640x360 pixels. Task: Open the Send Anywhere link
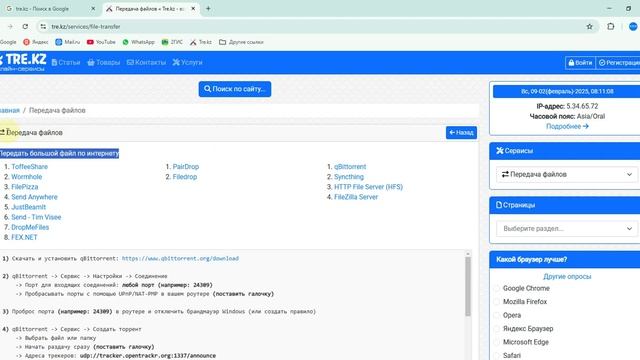click(34, 197)
